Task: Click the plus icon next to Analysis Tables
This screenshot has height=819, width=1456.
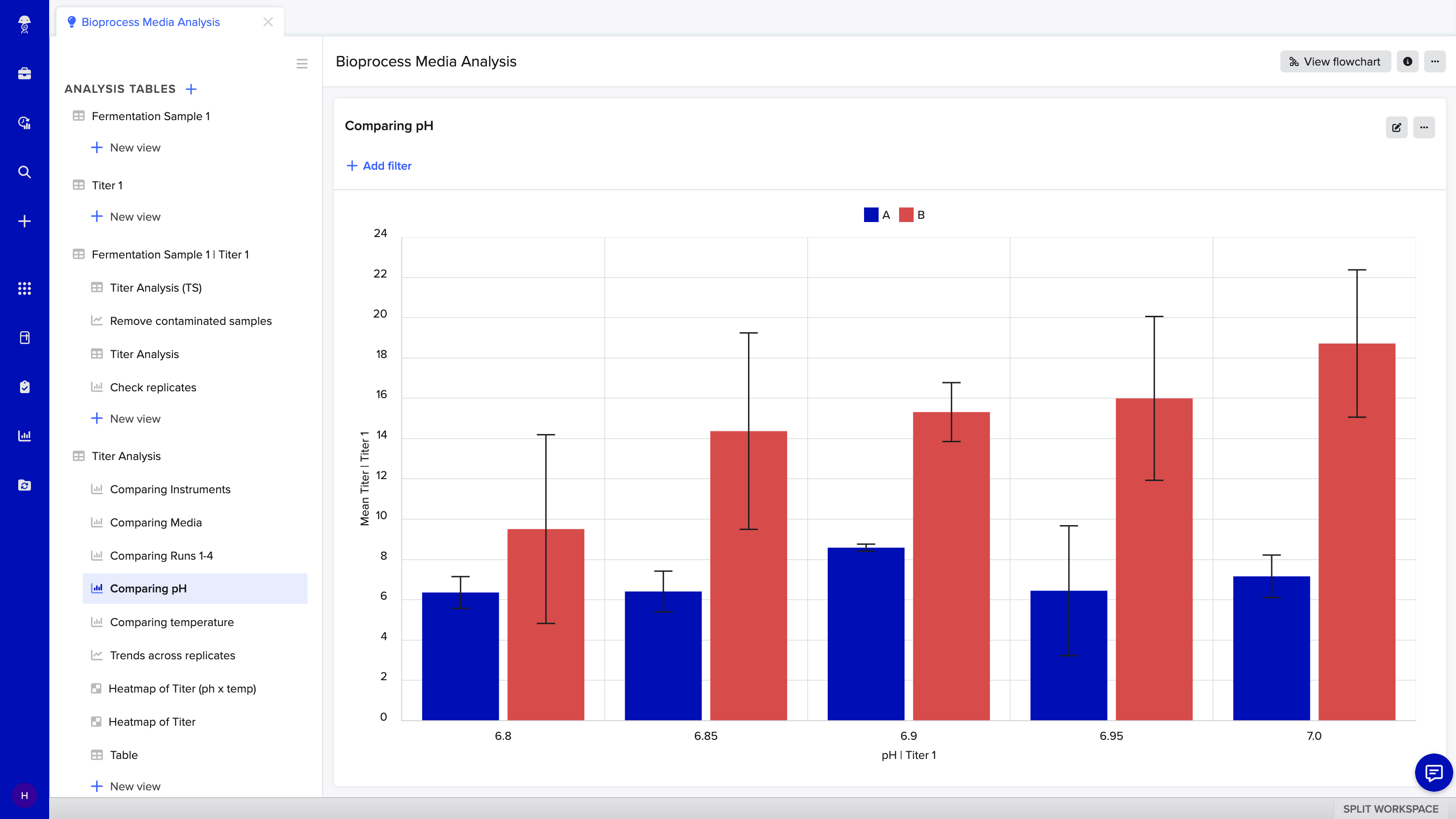Action: 191,89
